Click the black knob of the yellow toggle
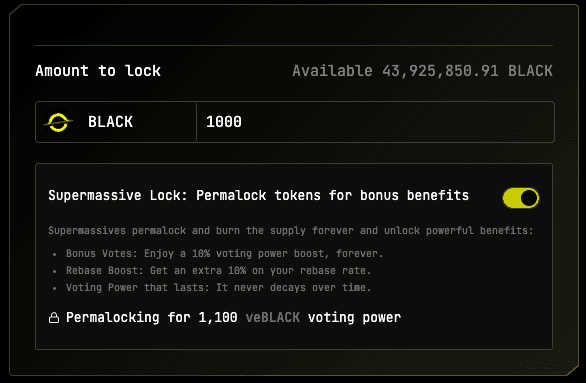 point(529,198)
